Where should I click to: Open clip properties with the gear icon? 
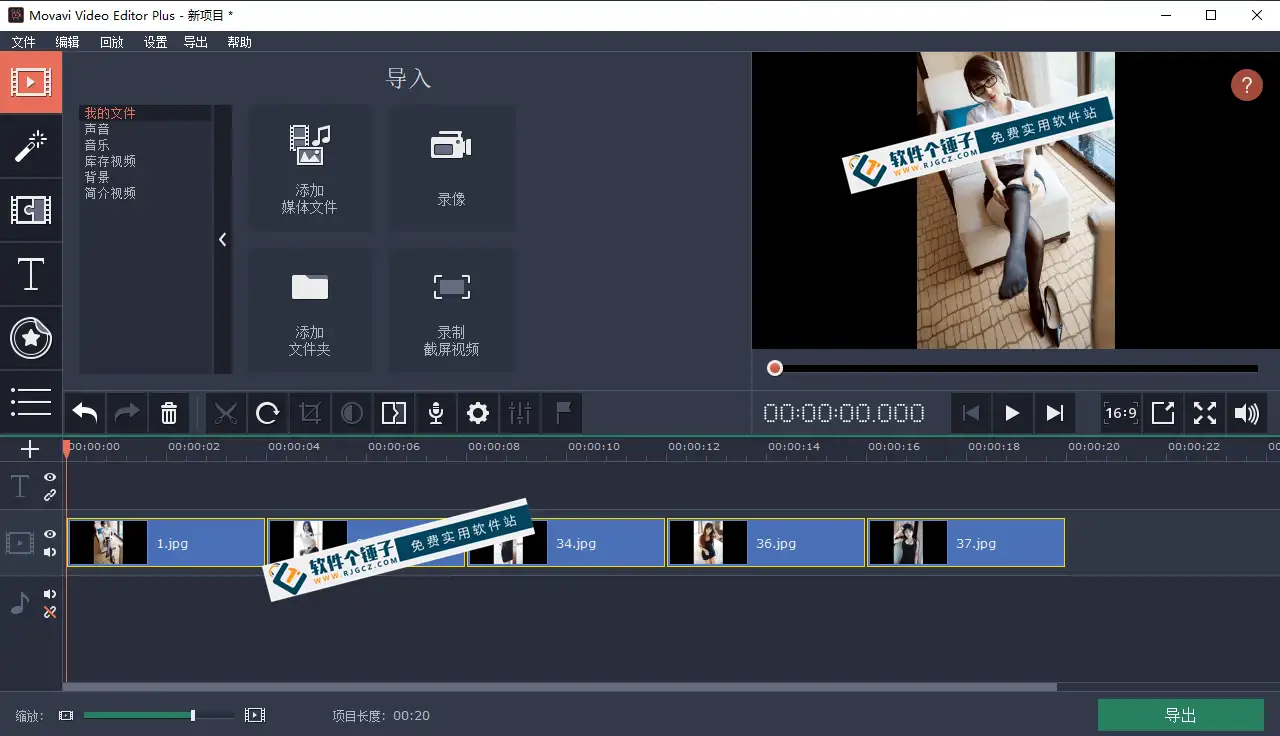(478, 412)
